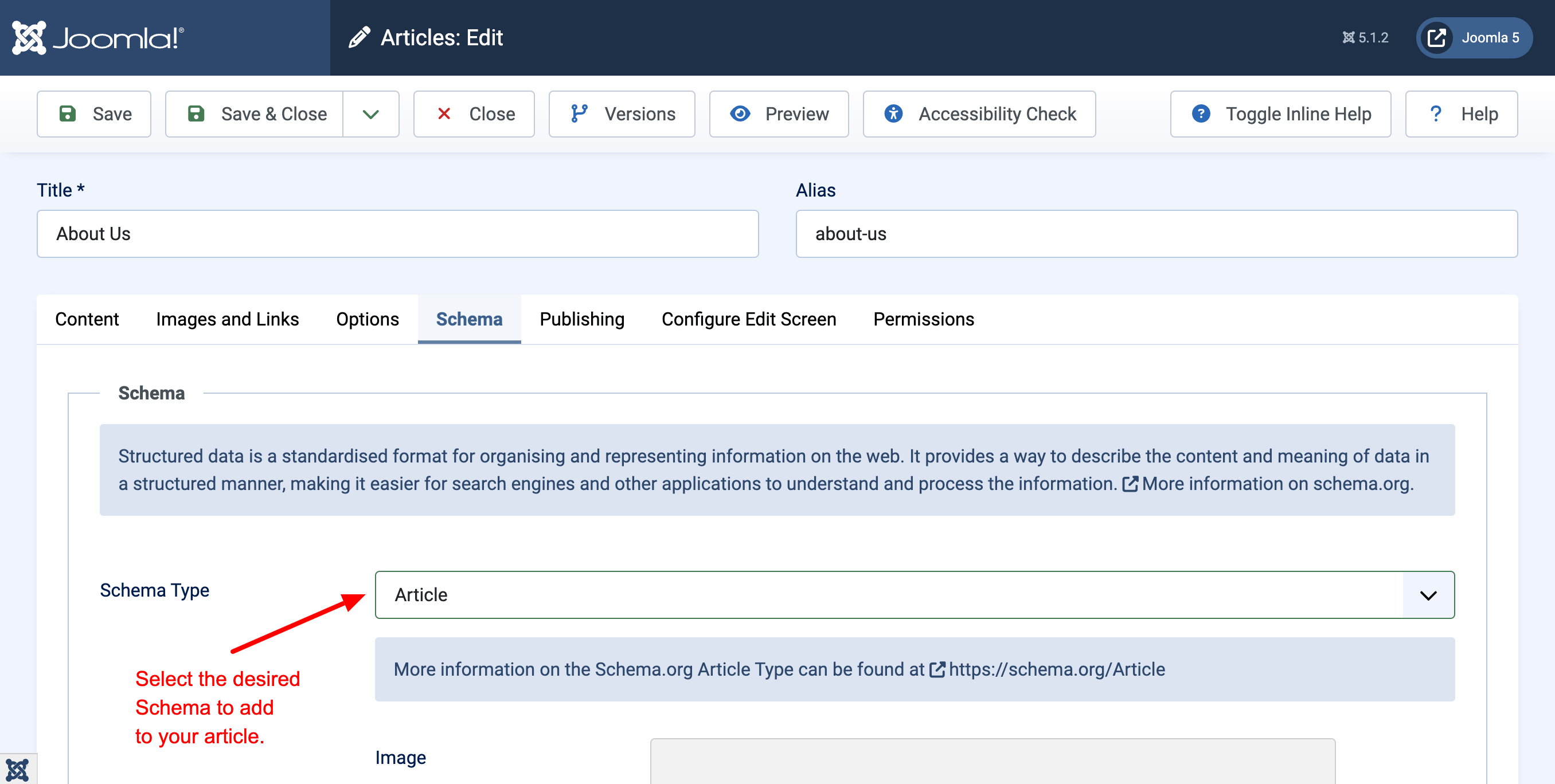Select the Article schema type combo box

pos(888,595)
